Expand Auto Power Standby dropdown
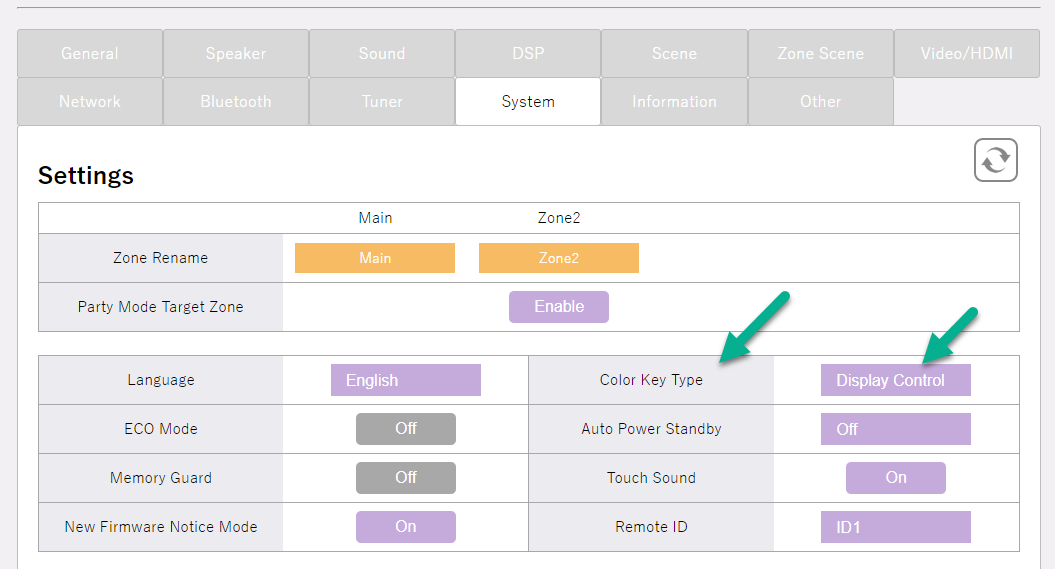This screenshot has height=569, width=1055. click(x=895, y=429)
